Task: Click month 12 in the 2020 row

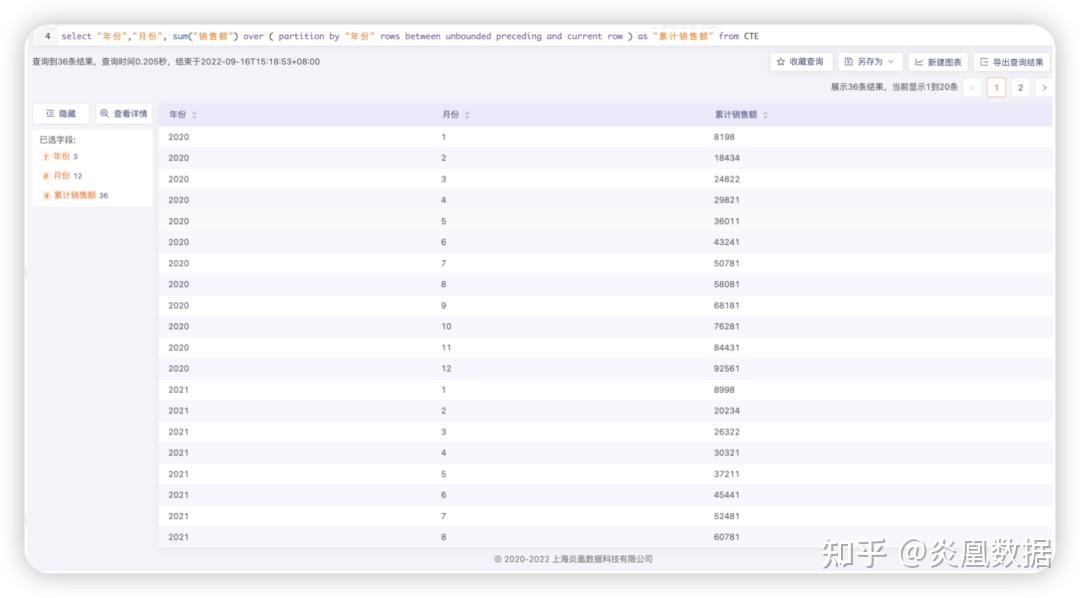Action: tap(446, 369)
